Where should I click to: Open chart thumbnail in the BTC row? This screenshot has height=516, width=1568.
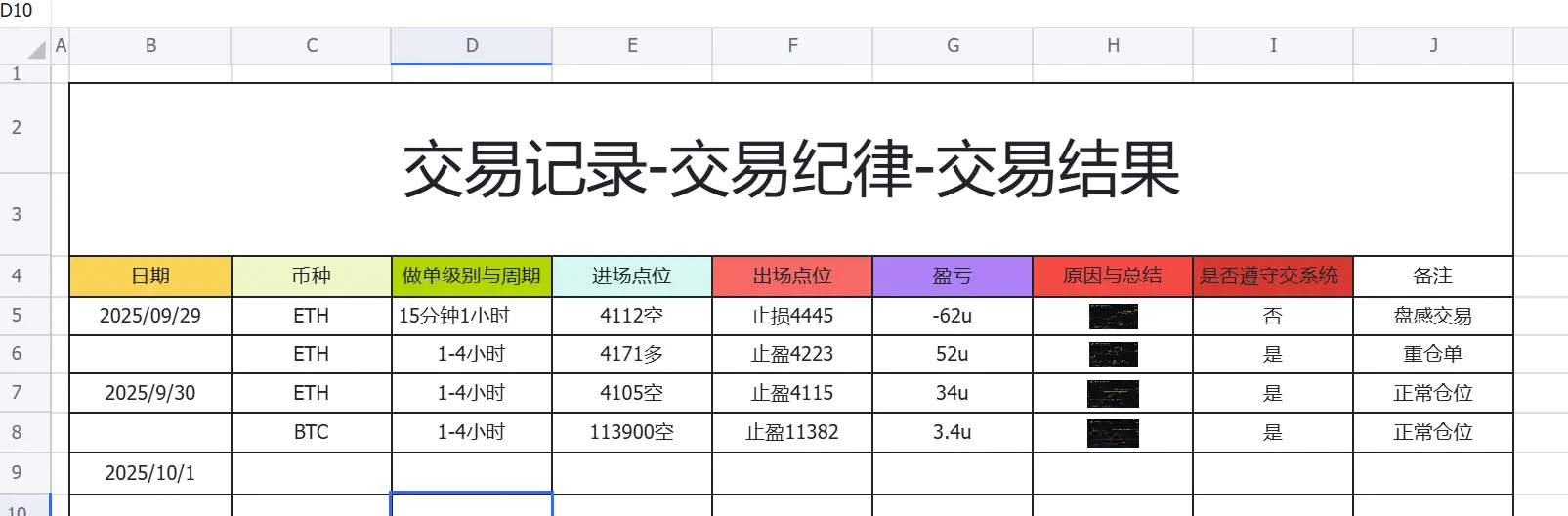tap(1114, 433)
